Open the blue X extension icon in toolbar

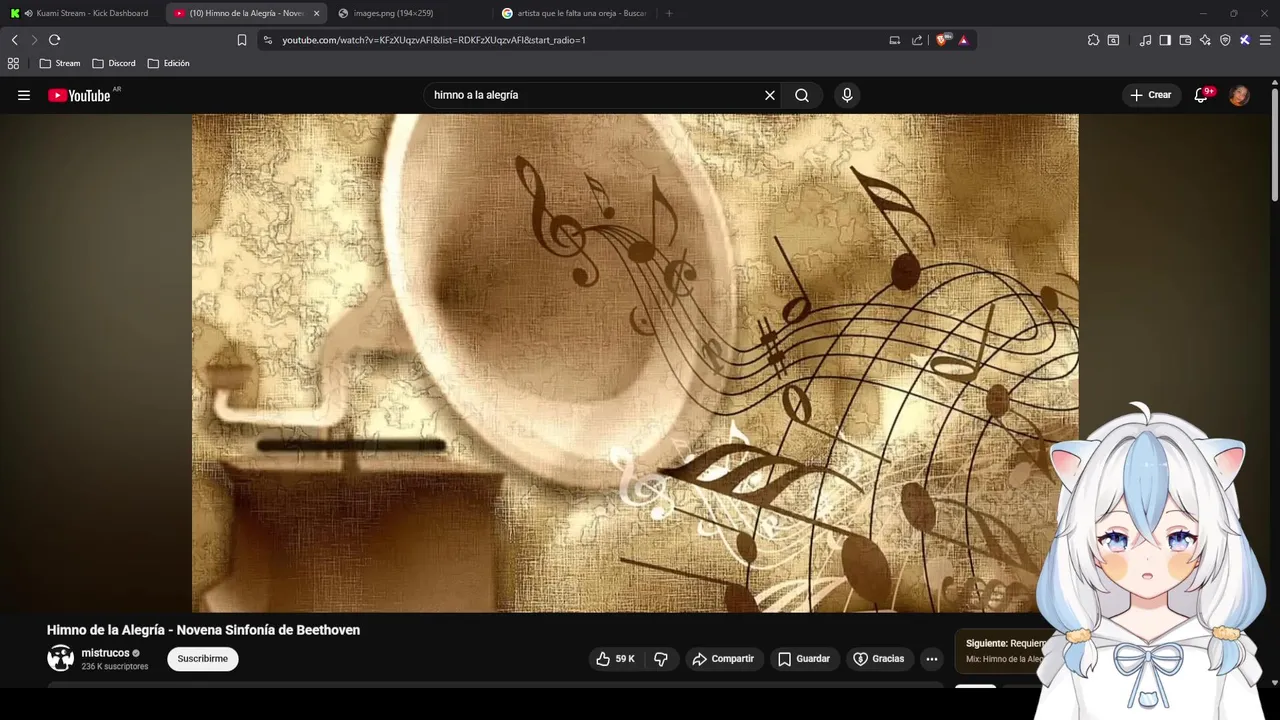[1244, 40]
